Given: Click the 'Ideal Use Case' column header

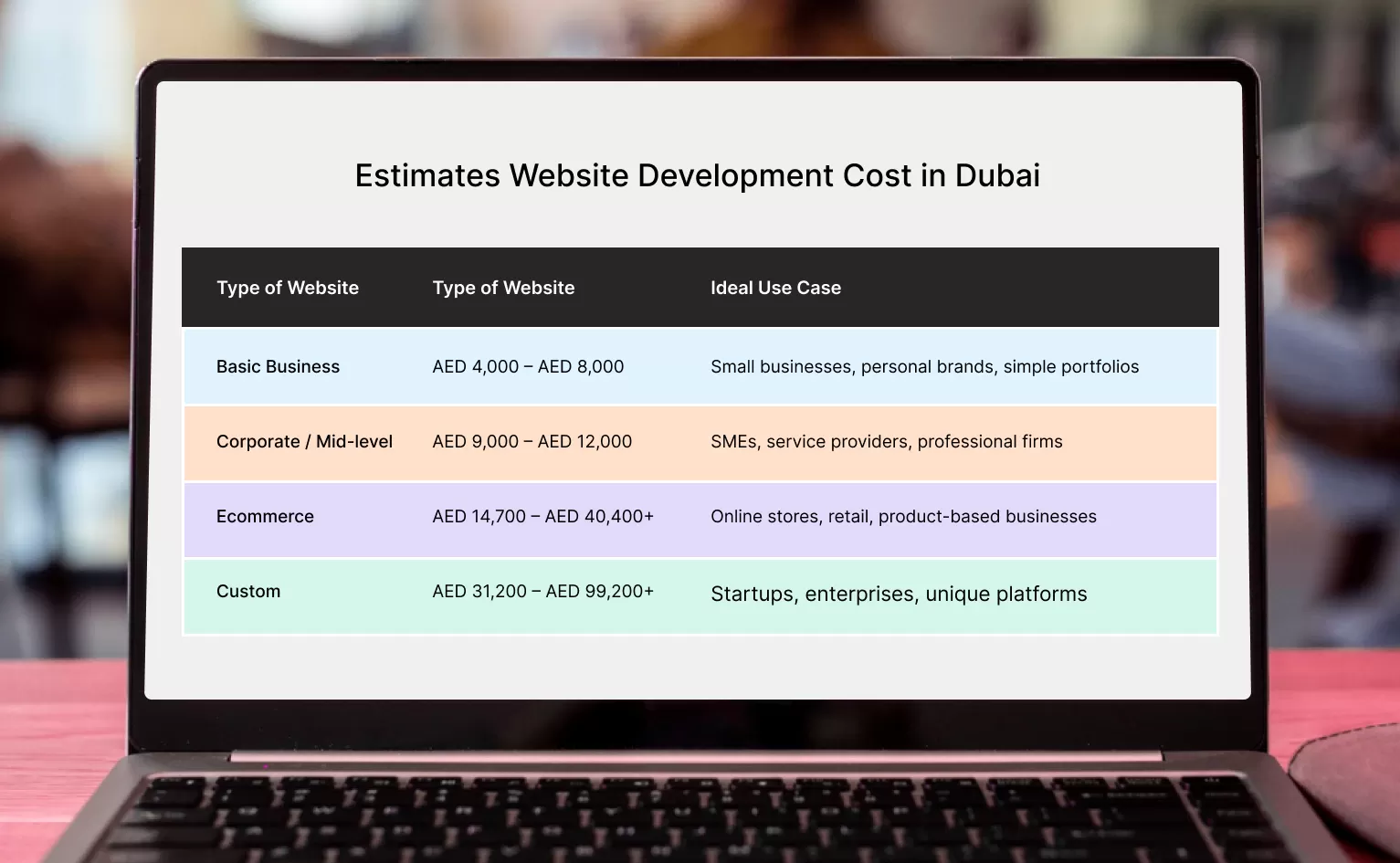Looking at the screenshot, I should (x=775, y=288).
